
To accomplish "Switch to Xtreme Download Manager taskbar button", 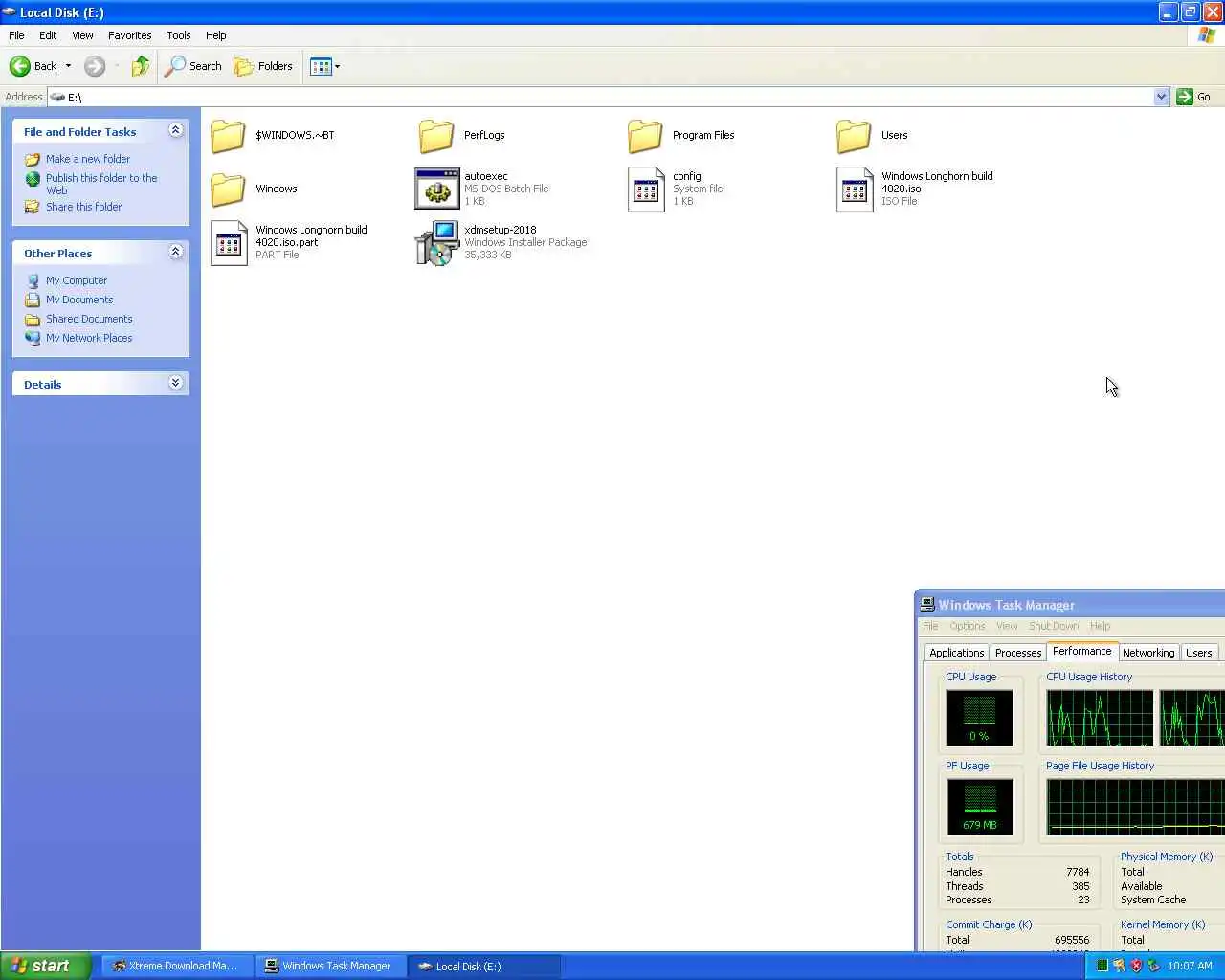I will [x=177, y=966].
